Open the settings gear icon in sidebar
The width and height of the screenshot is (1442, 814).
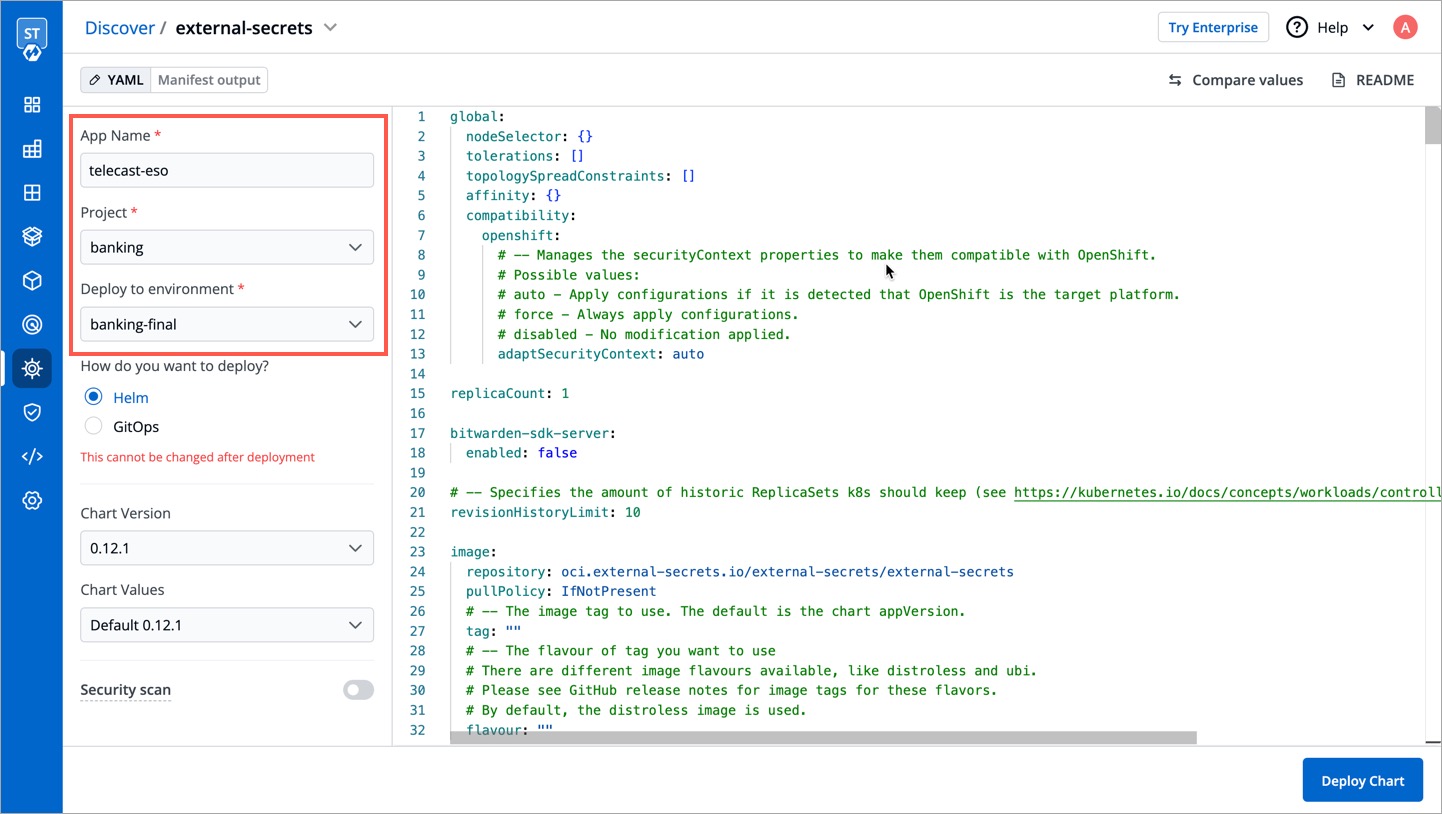[x=32, y=500]
